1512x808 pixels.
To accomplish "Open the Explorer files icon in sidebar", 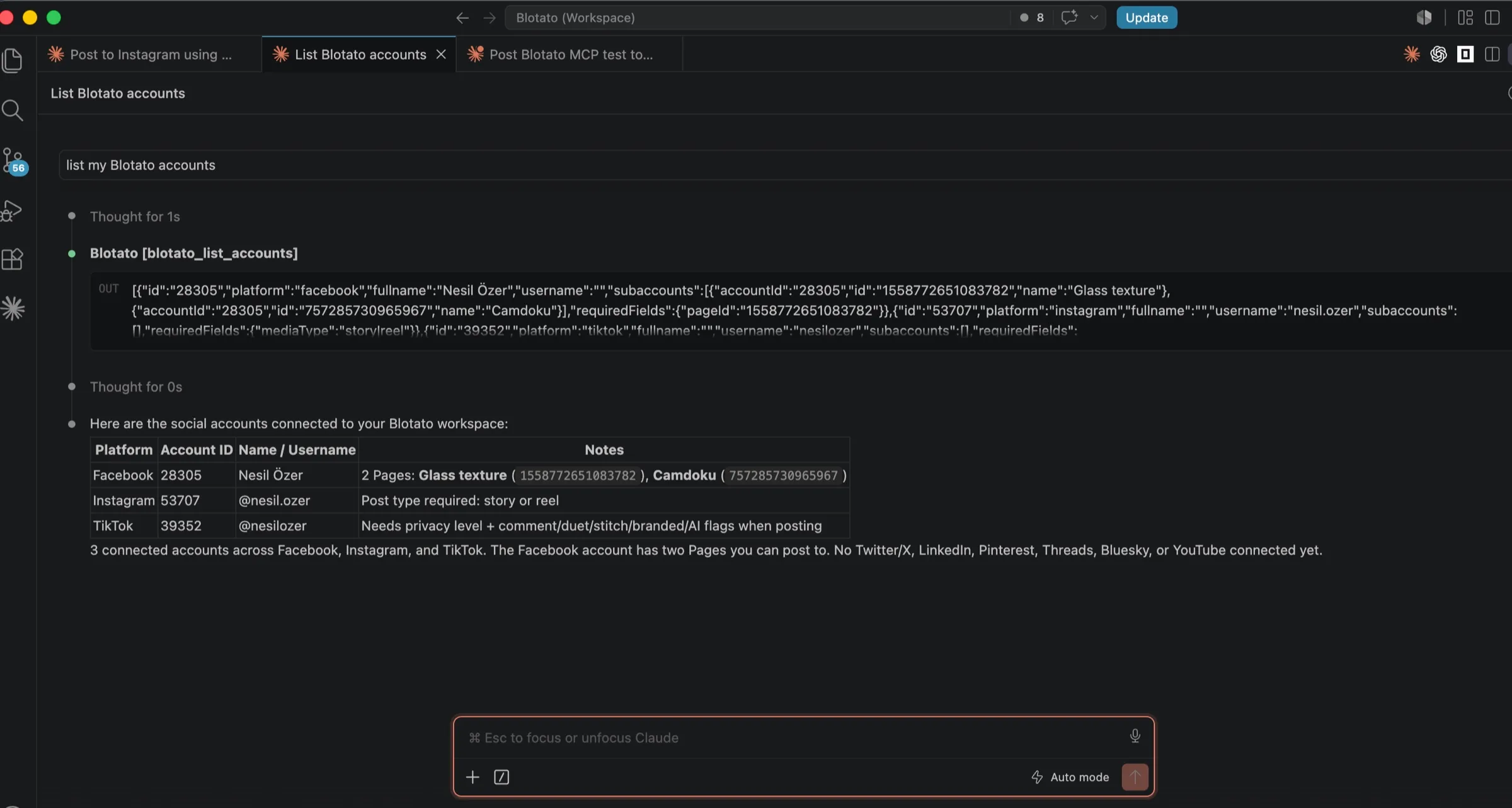I will click(x=13, y=61).
